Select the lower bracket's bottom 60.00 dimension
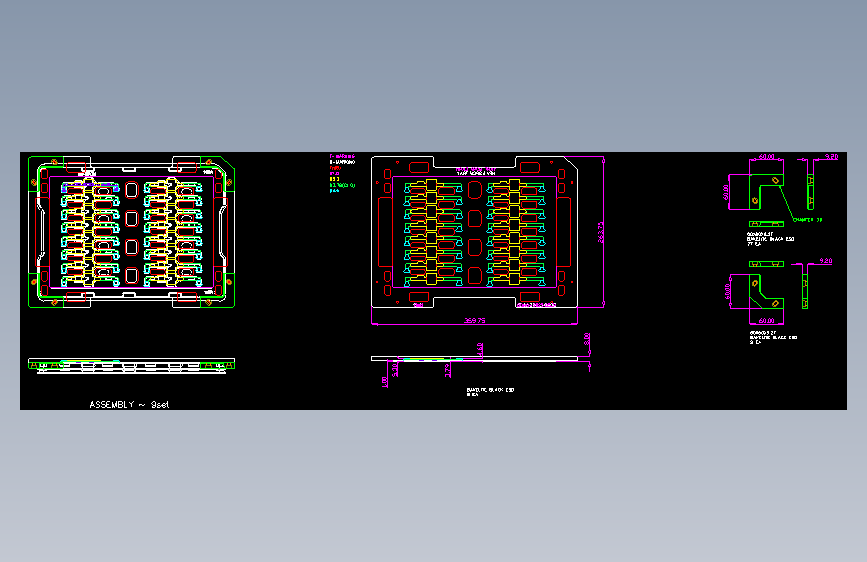 point(766,320)
